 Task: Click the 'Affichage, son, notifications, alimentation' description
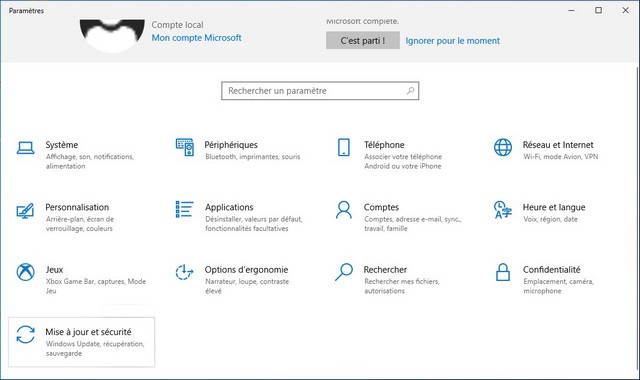[x=90, y=161]
